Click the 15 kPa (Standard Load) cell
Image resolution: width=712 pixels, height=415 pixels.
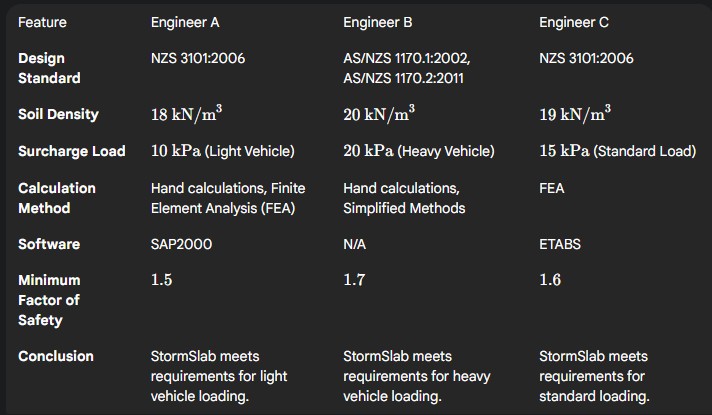pos(616,151)
